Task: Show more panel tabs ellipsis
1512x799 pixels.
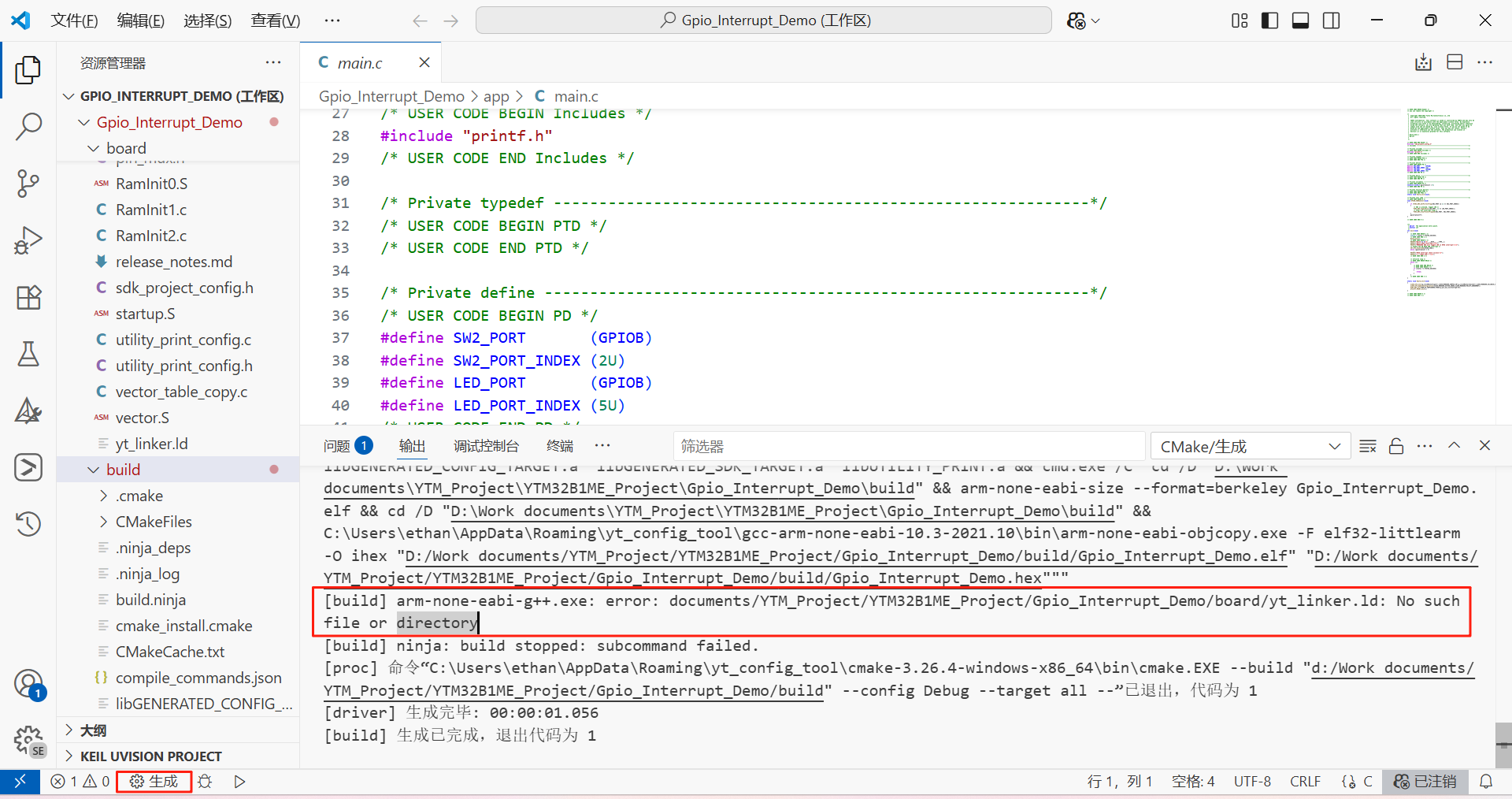Action: [602, 446]
